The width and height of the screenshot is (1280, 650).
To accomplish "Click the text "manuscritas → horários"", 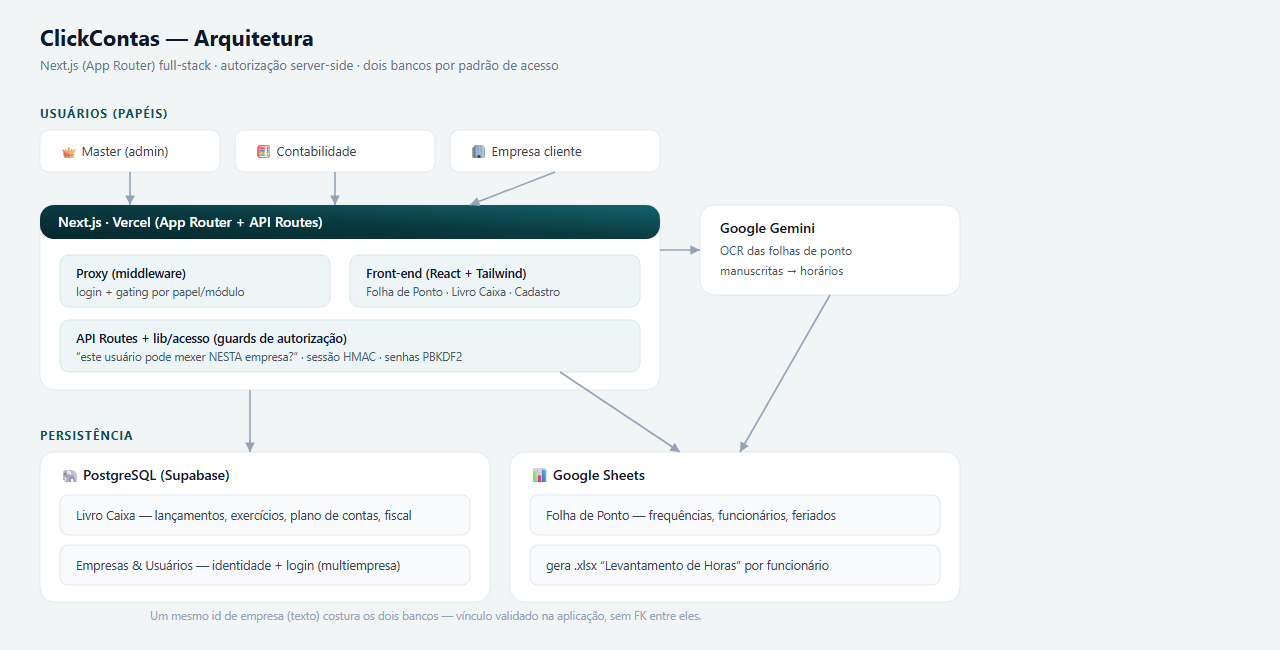I will (x=782, y=271).
